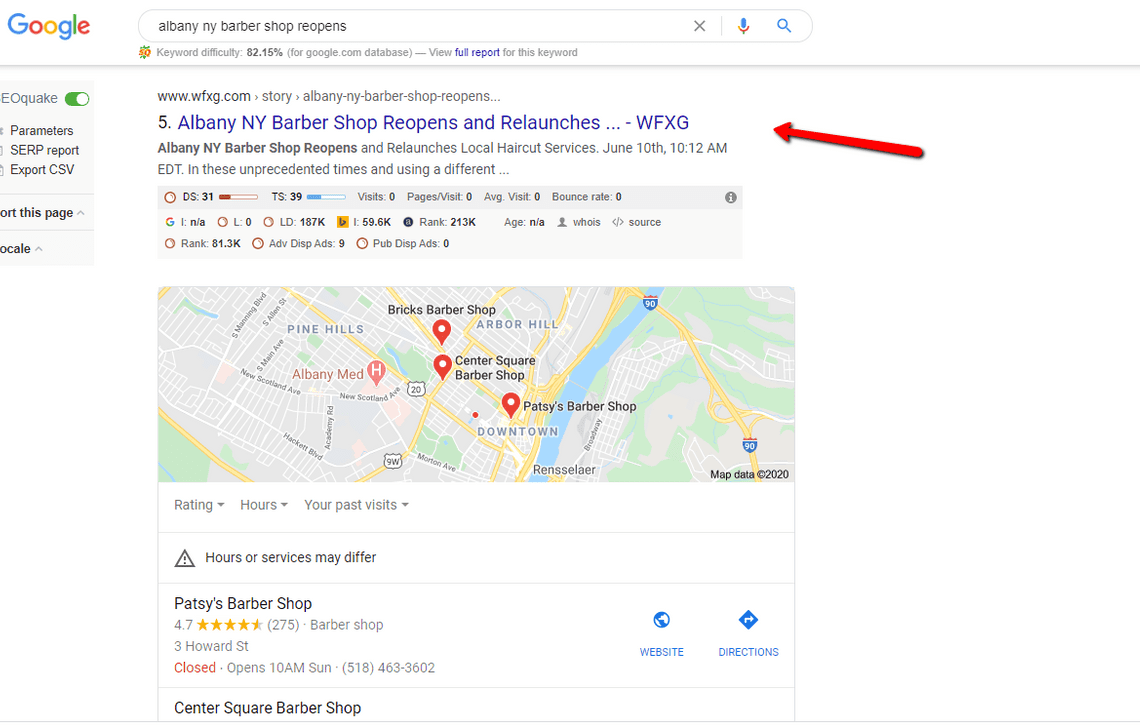Click the Pub Disp Ads icon

tap(362, 244)
